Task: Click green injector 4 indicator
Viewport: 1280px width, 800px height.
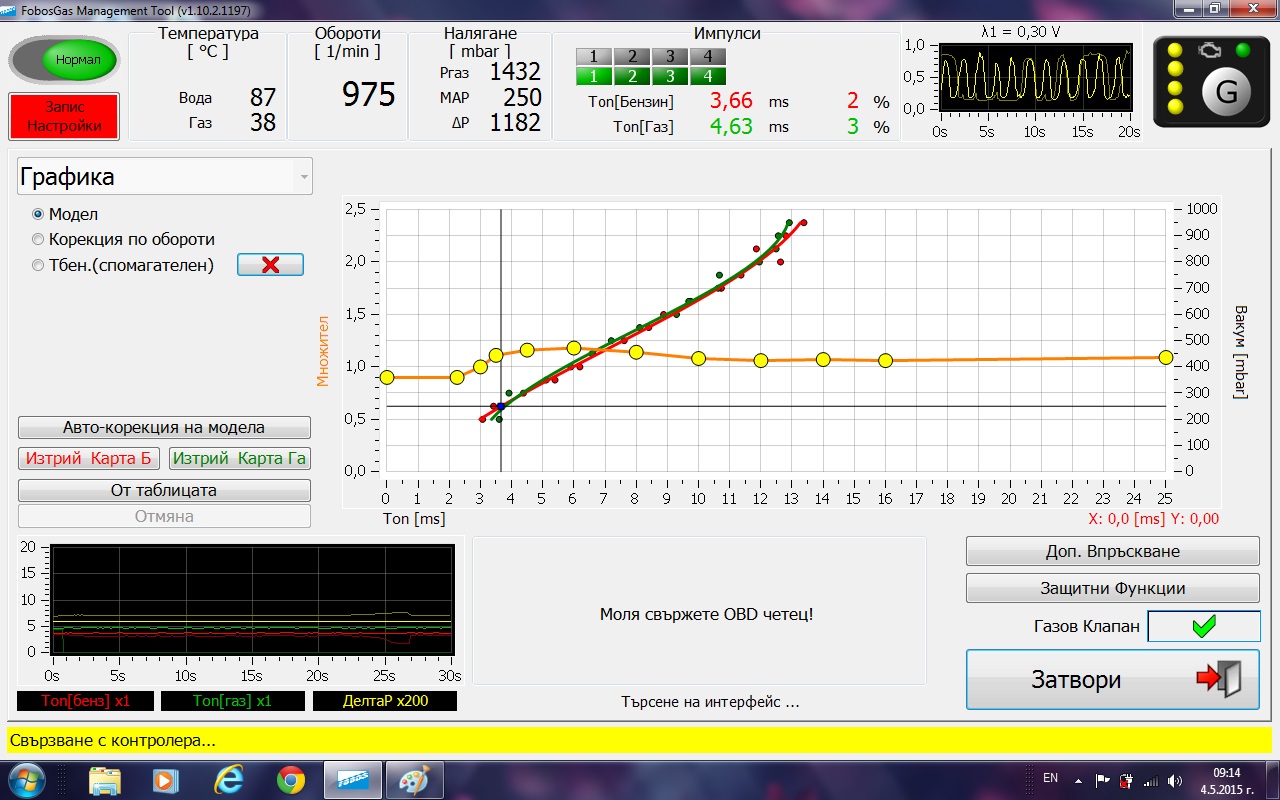Action: [708, 76]
